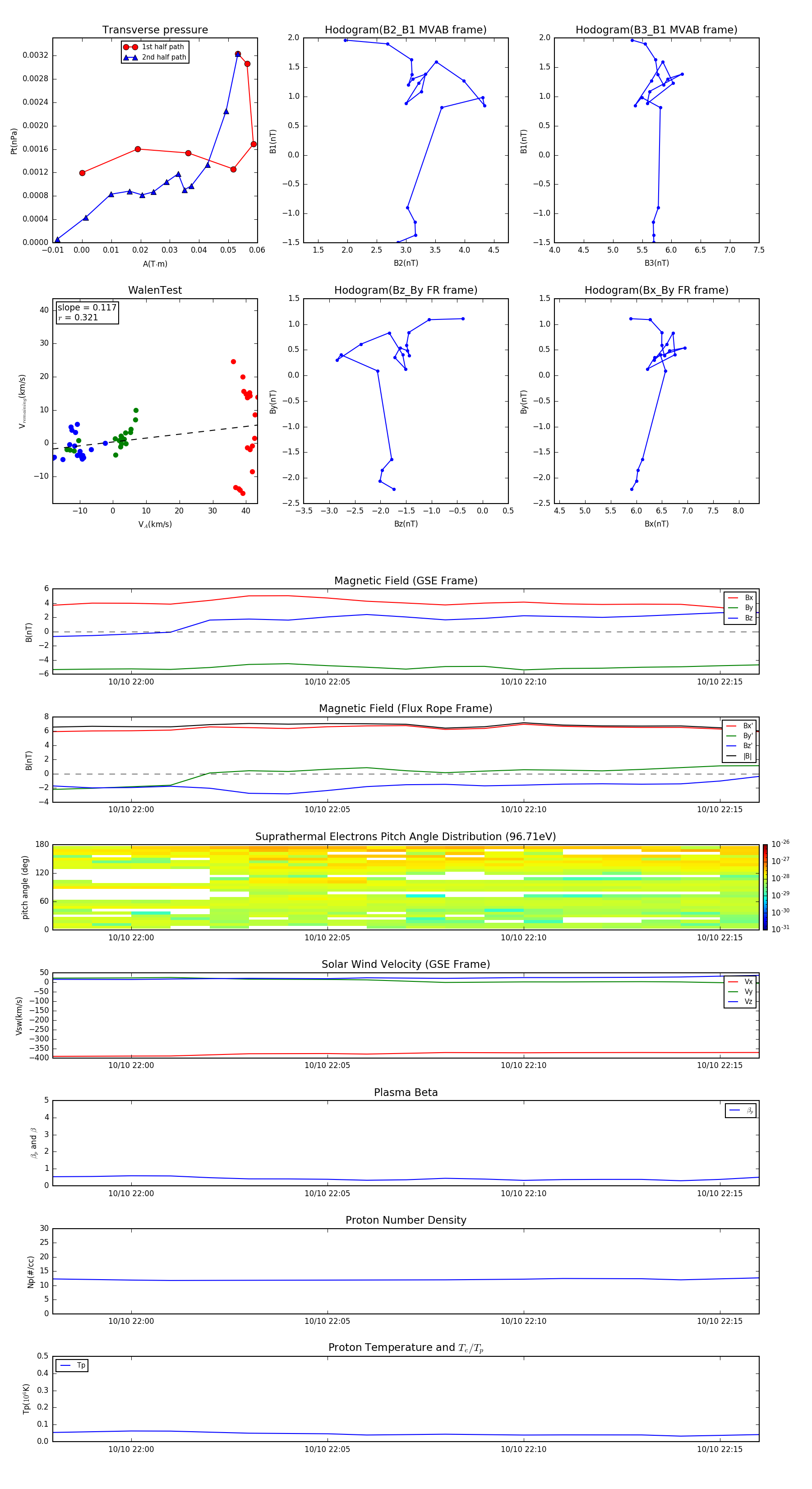The image size is (812, 1489).
Task: Click the "Plasma Beta" panel title
Action: click(406, 1092)
